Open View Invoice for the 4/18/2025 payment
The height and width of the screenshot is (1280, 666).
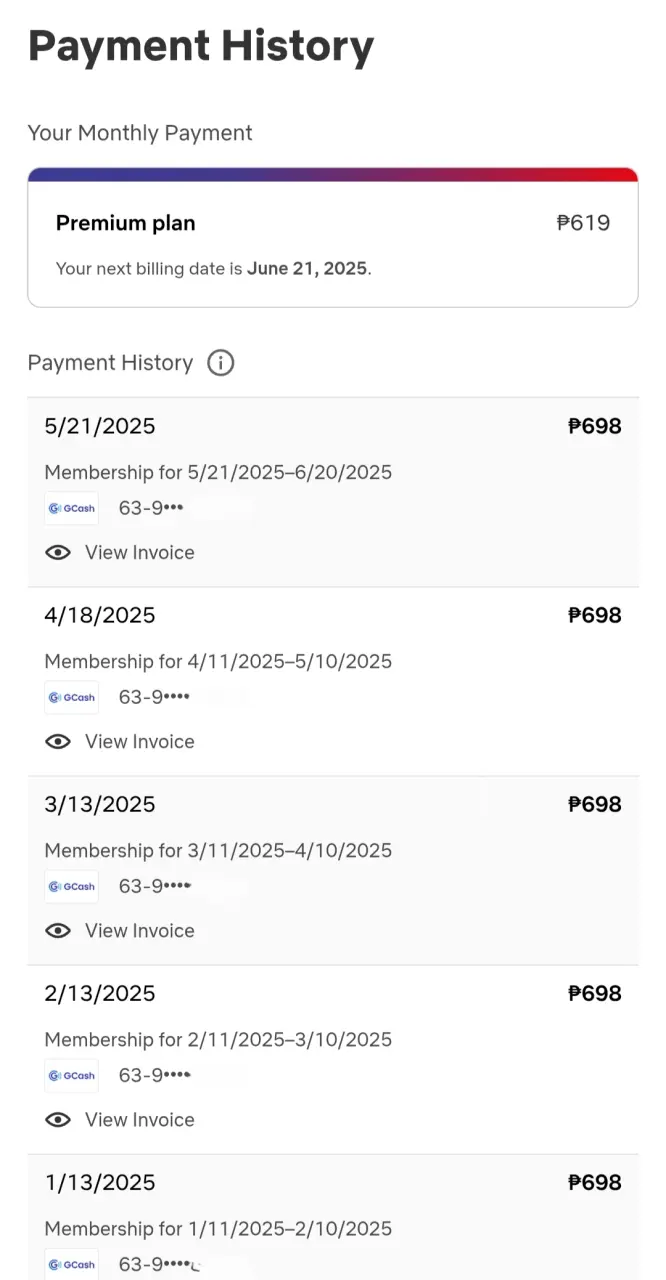click(140, 741)
